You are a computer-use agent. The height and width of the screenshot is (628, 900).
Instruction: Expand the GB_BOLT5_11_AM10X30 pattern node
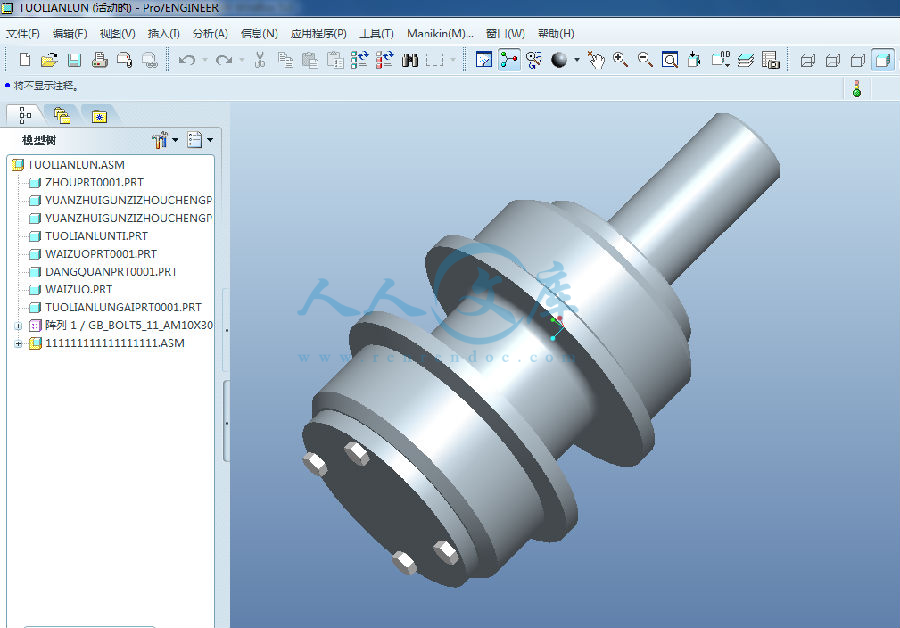18,326
